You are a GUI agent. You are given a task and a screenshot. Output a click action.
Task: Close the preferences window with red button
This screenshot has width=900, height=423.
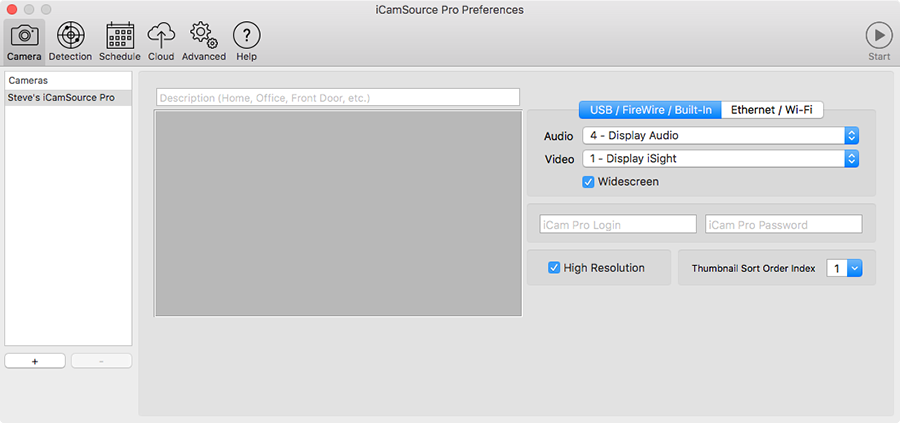(x=11, y=10)
